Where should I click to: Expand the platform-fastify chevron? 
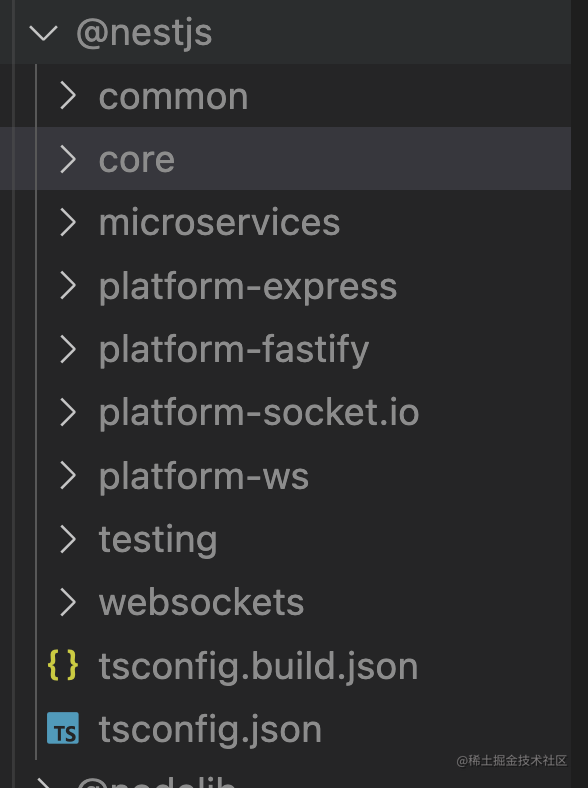tap(68, 349)
